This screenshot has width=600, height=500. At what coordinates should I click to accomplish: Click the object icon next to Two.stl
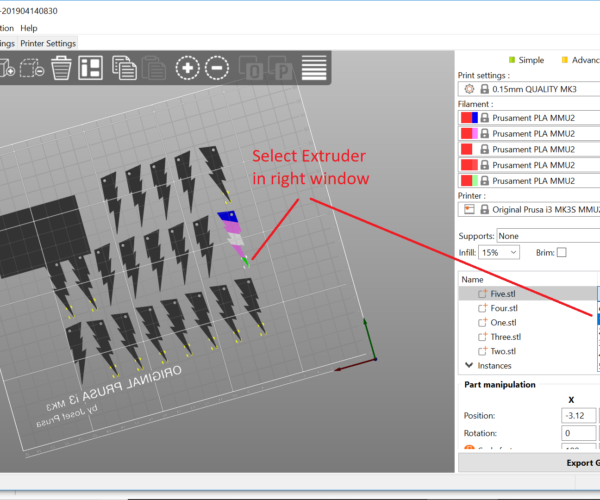point(482,351)
